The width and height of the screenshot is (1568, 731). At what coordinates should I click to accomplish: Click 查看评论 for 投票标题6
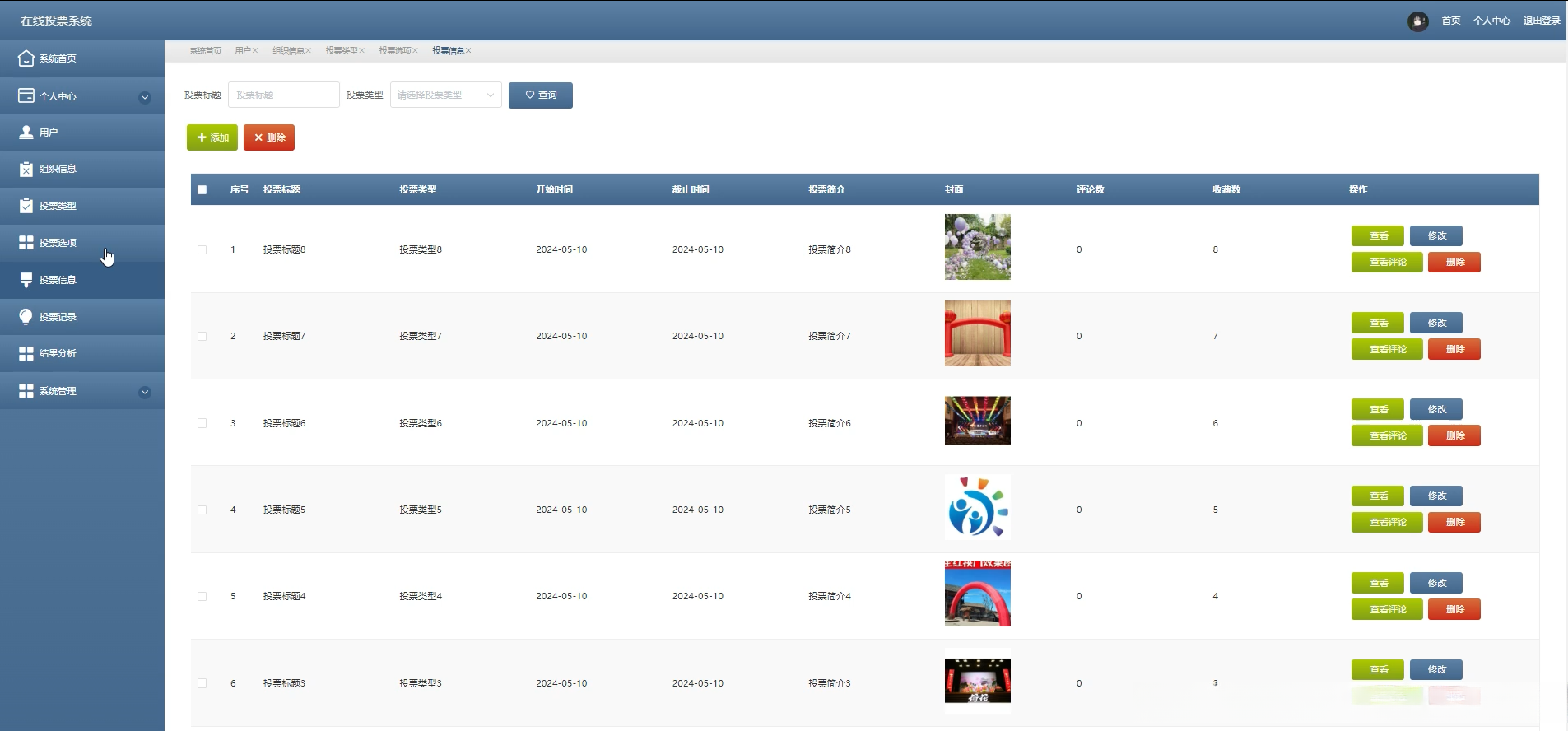pos(1387,435)
